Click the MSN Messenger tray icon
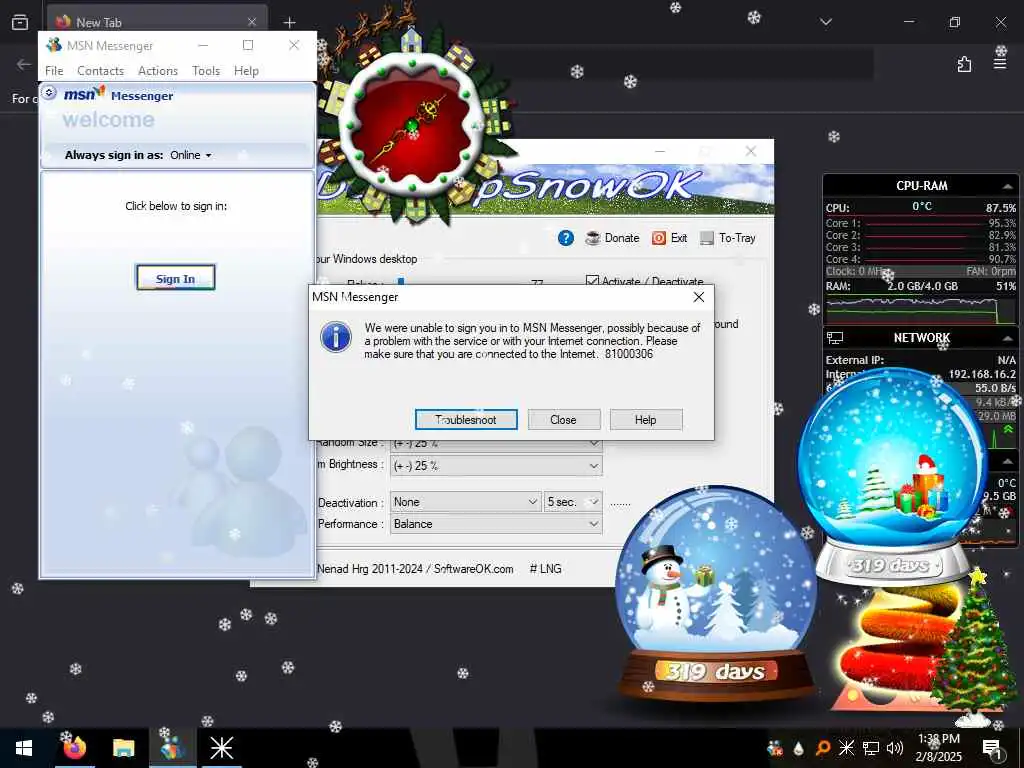The image size is (1024, 768). pos(775,748)
